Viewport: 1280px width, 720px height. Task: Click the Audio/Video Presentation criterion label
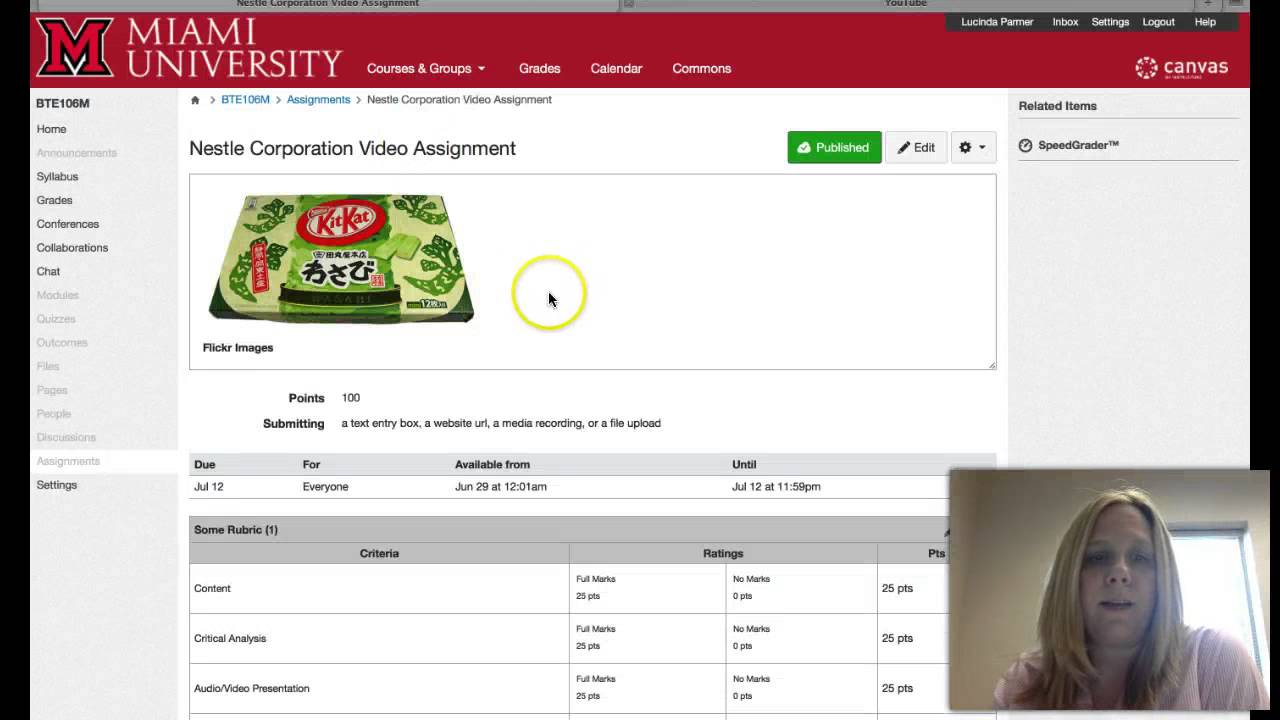(x=252, y=688)
